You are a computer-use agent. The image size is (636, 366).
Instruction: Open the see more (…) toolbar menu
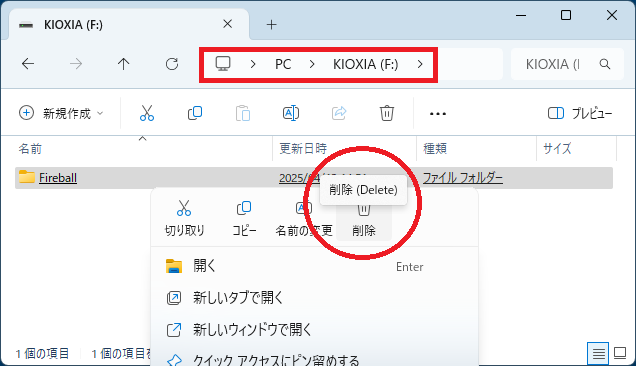point(438,114)
